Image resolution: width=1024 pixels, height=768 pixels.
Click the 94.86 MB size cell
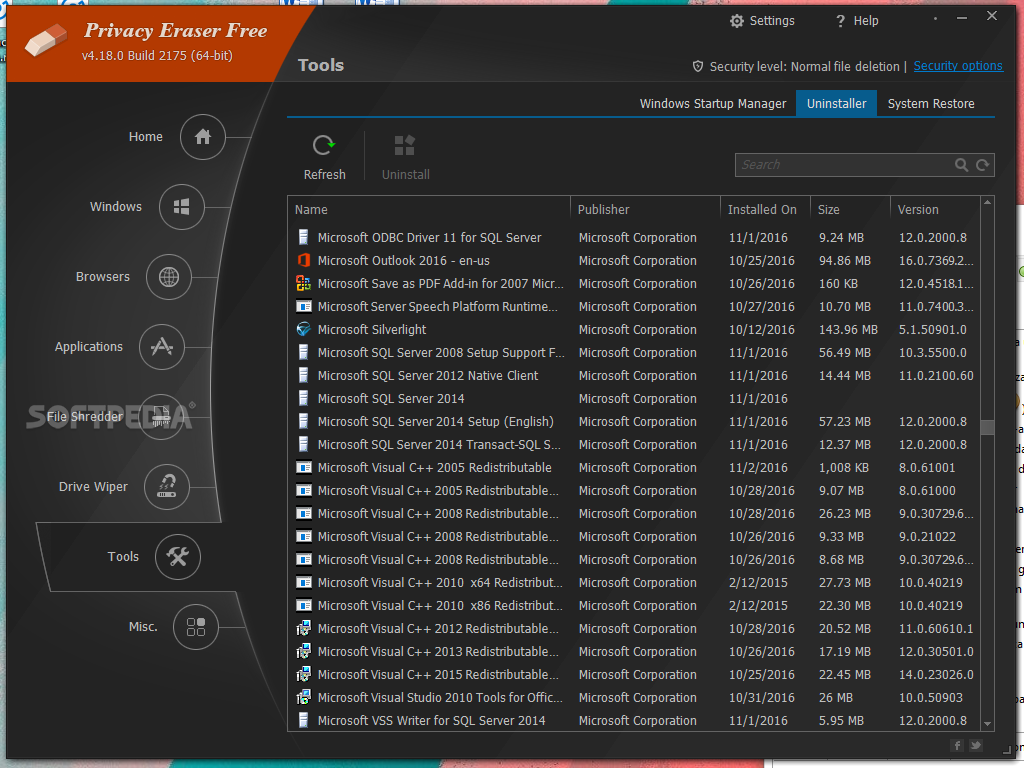coord(845,261)
